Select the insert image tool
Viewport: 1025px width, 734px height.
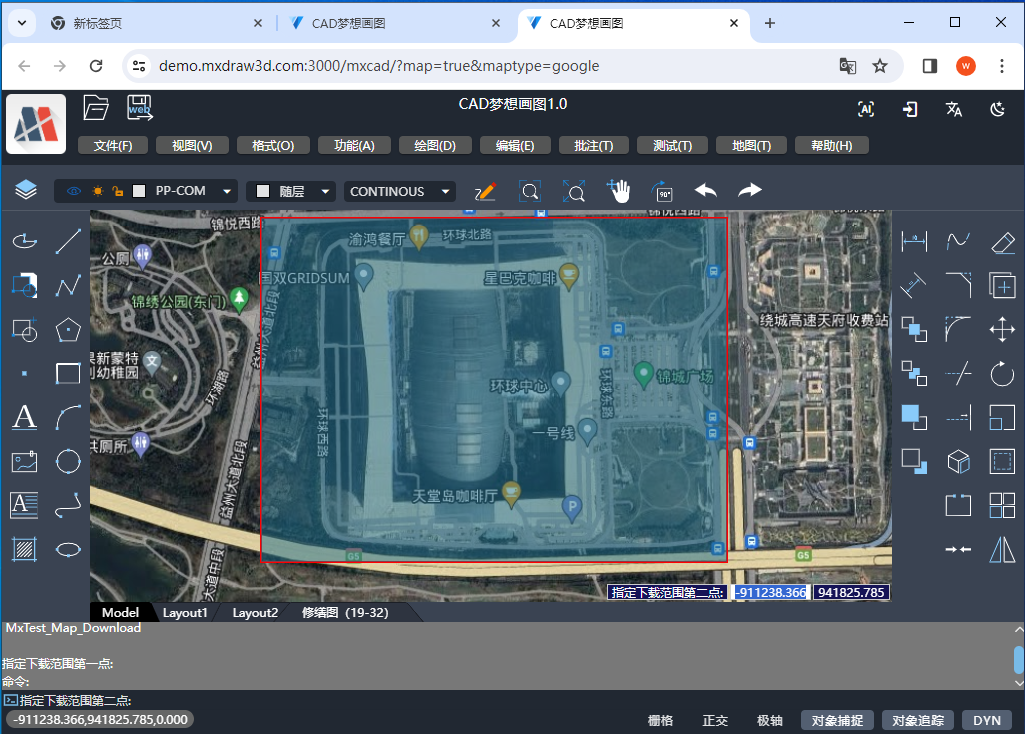pos(25,461)
